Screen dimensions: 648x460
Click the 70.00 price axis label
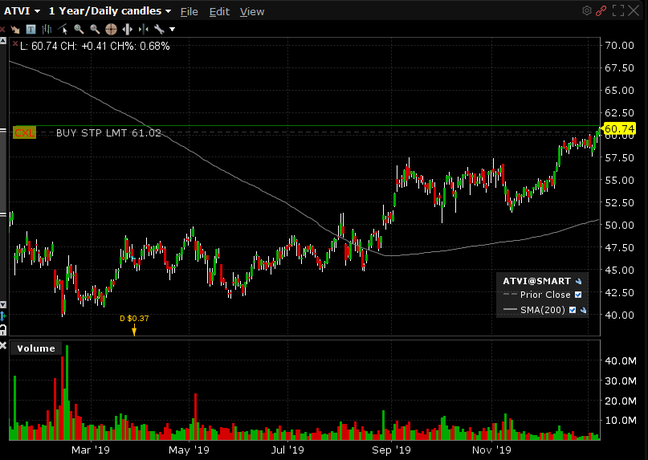pyautogui.click(x=619, y=45)
